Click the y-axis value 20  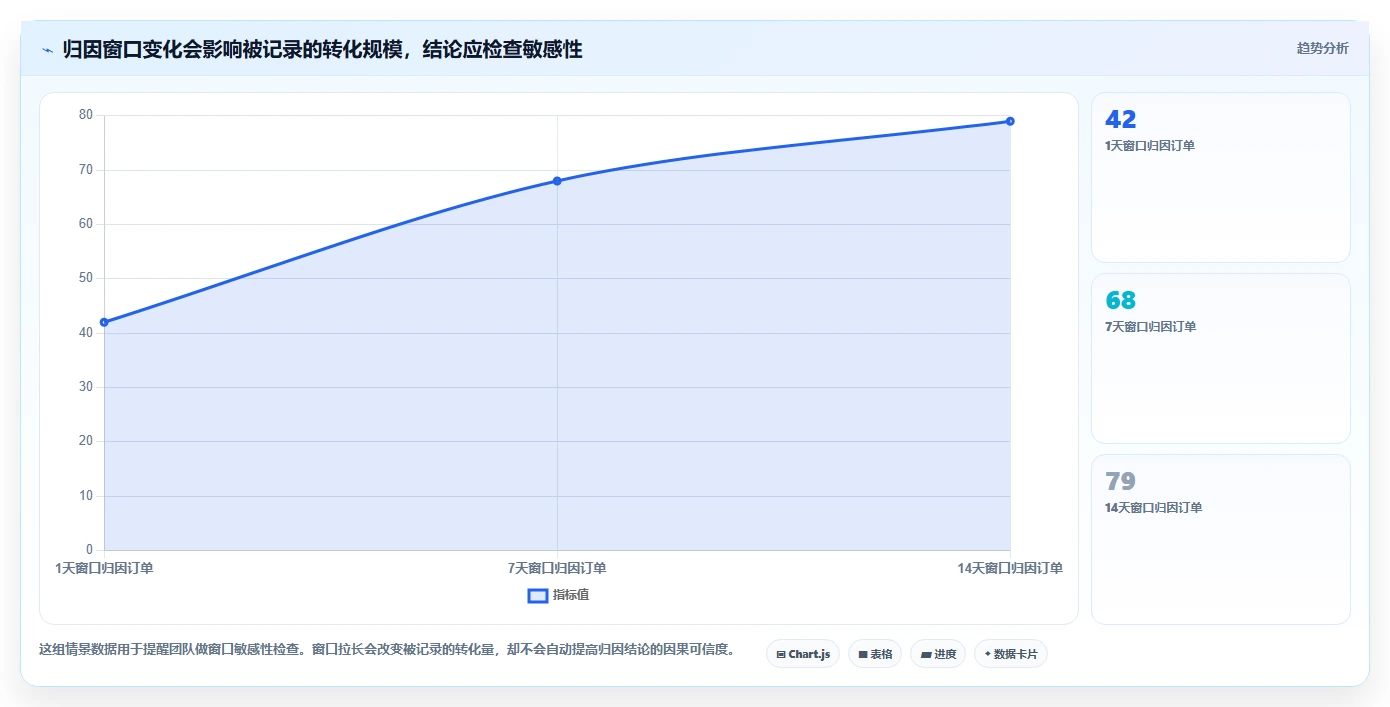86,441
